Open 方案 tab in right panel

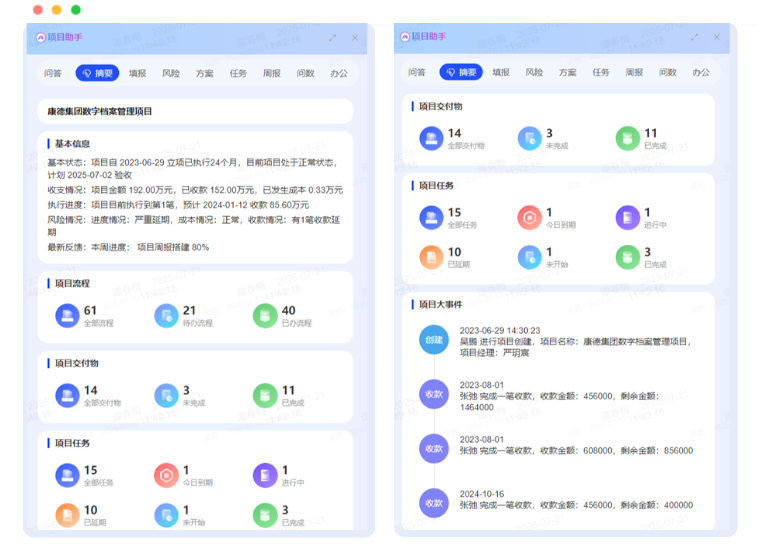pyautogui.click(x=568, y=73)
